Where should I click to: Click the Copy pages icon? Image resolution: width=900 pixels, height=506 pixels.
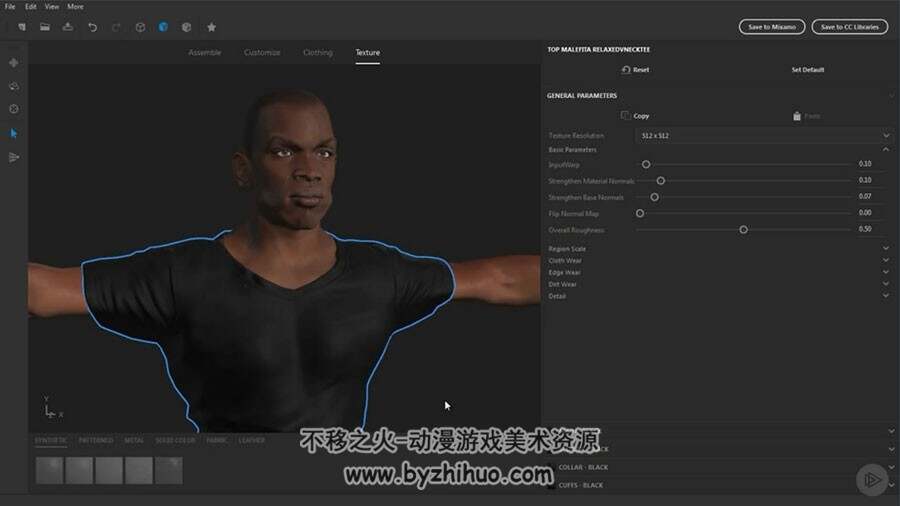click(625, 115)
